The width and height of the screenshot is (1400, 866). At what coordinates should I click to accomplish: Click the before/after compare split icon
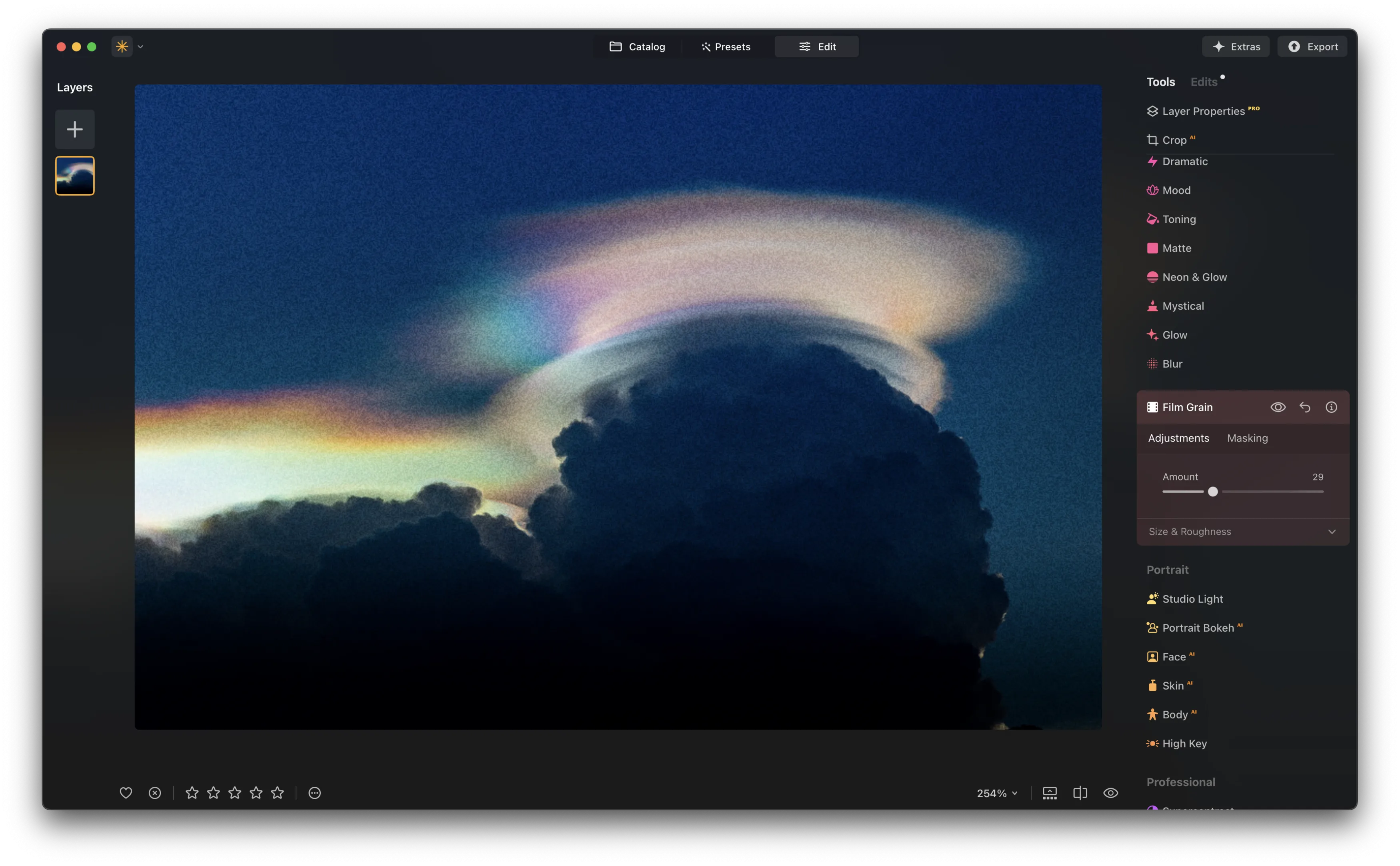click(x=1080, y=793)
